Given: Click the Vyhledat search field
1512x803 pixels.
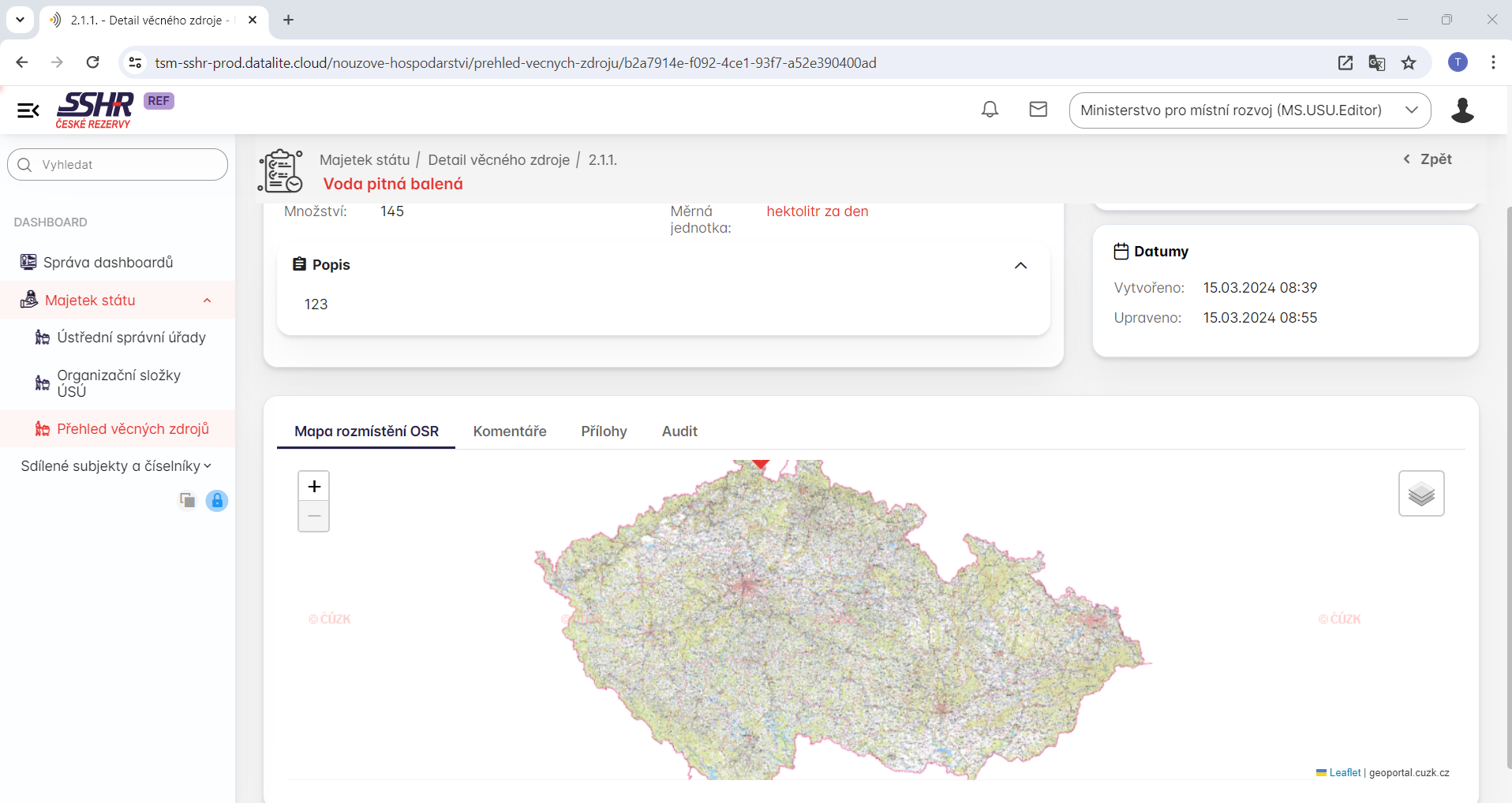Looking at the screenshot, I should click(x=118, y=165).
